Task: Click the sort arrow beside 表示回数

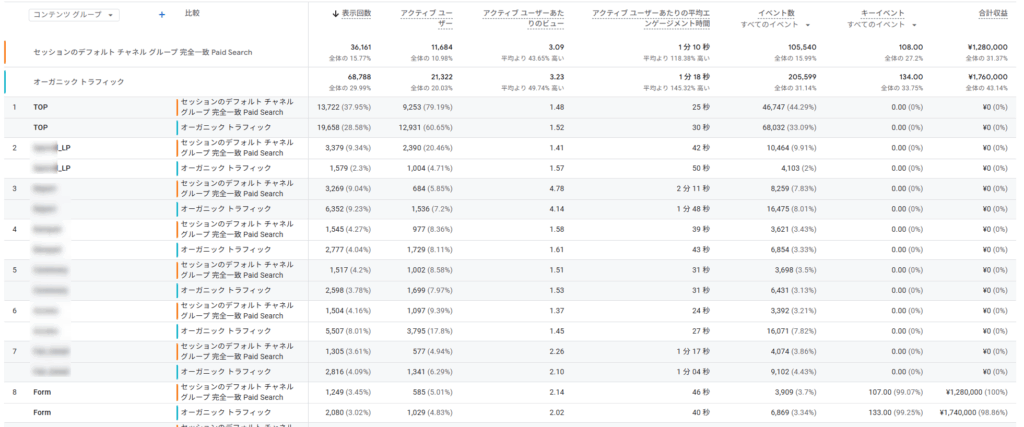Action: click(335, 14)
